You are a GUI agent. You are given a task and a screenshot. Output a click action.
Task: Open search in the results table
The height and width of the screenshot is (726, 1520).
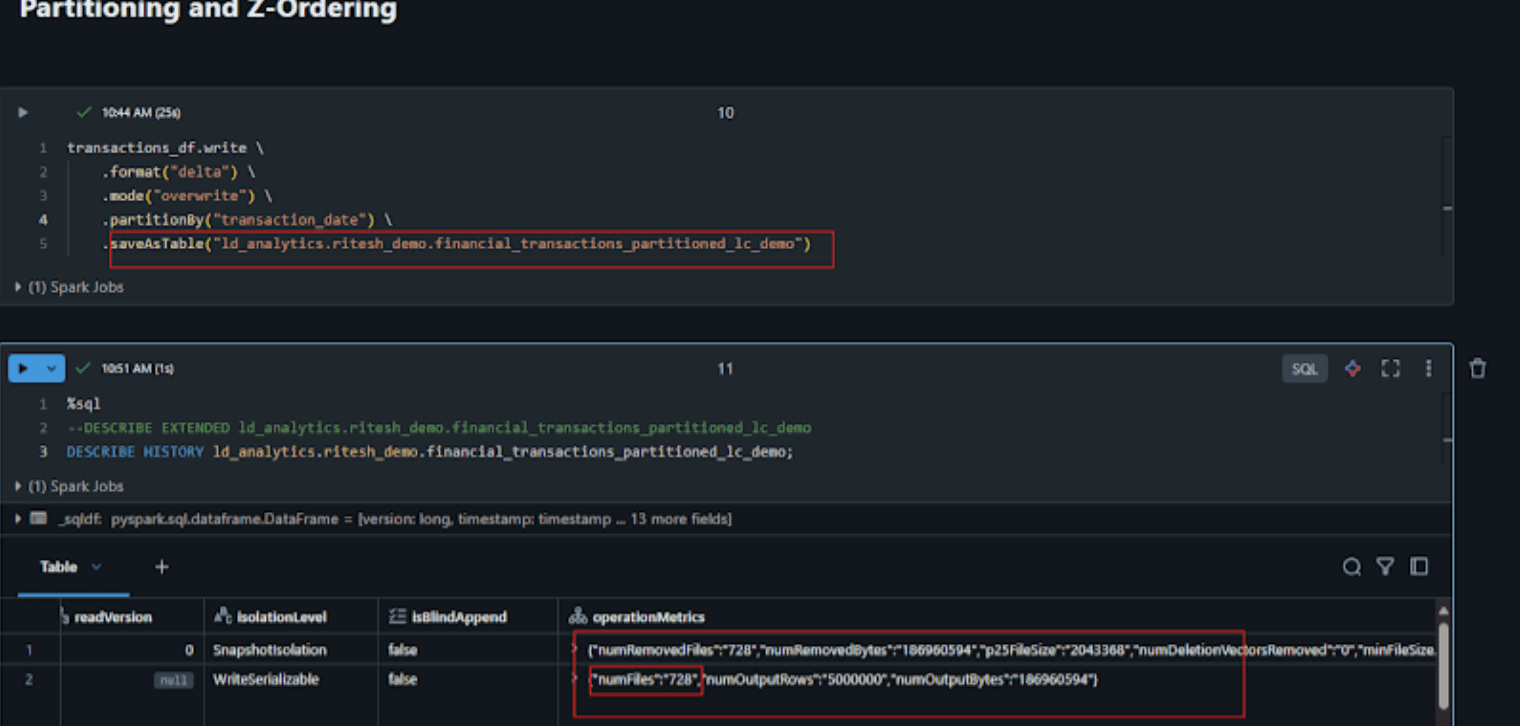point(1352,566)
